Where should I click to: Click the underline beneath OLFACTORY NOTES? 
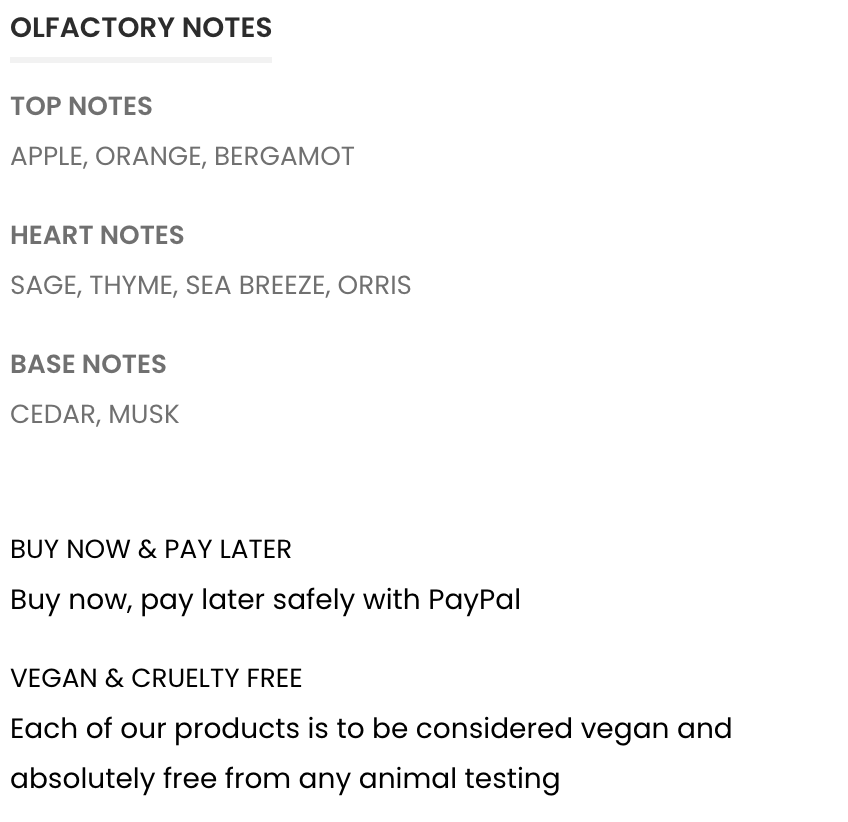point(141,60)
